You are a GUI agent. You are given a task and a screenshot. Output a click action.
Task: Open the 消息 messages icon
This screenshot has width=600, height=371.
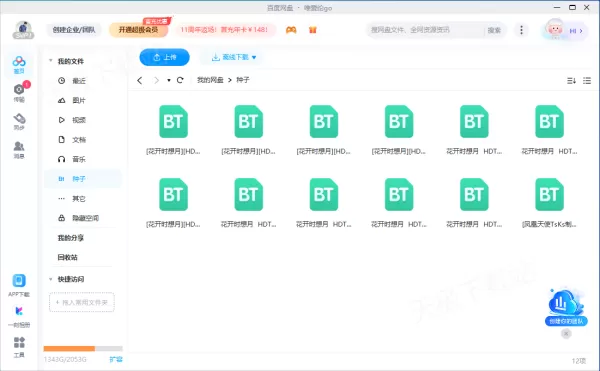tap(19, 150)
